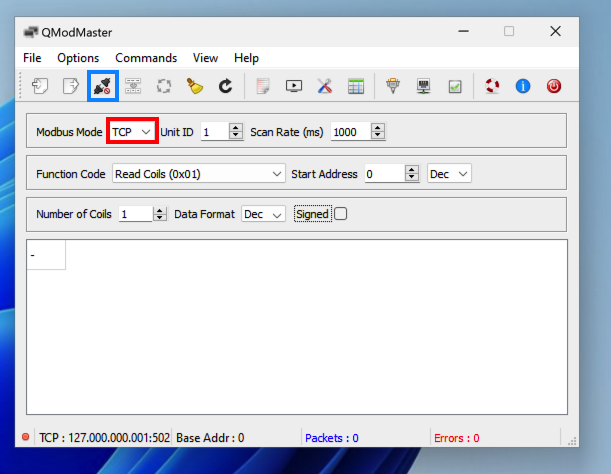Decrease the Scan Rate value

pos(378,135)
